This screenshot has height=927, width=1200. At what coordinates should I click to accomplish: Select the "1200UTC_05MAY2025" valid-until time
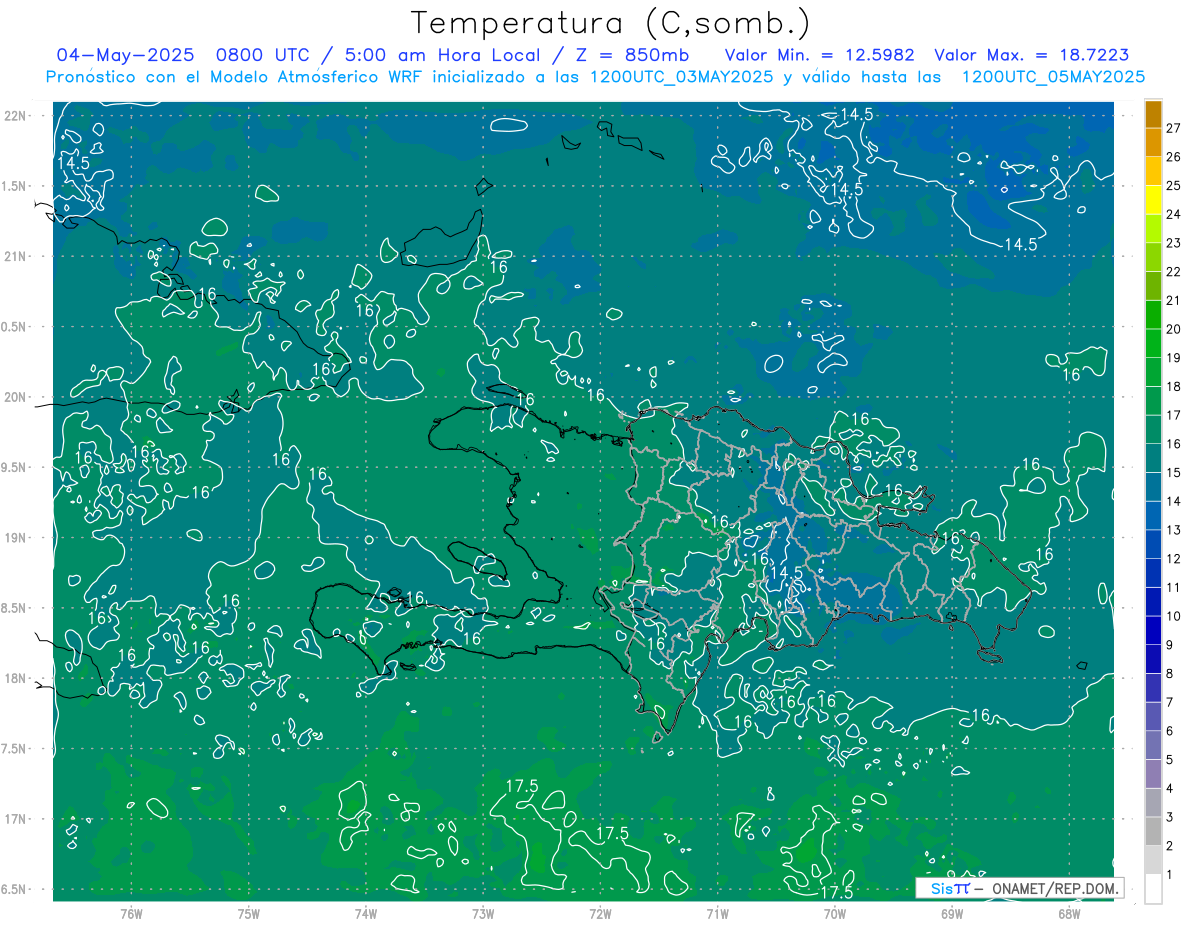(x=1053, y=77)
